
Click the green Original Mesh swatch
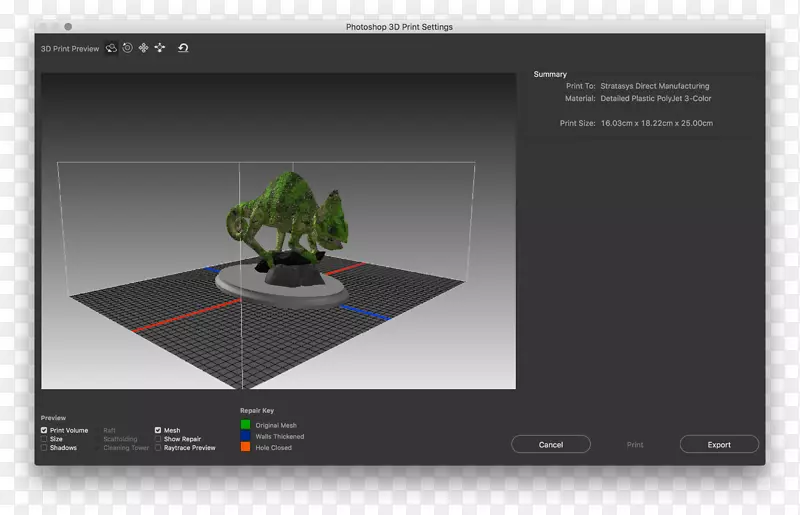[x=245, y=425]
